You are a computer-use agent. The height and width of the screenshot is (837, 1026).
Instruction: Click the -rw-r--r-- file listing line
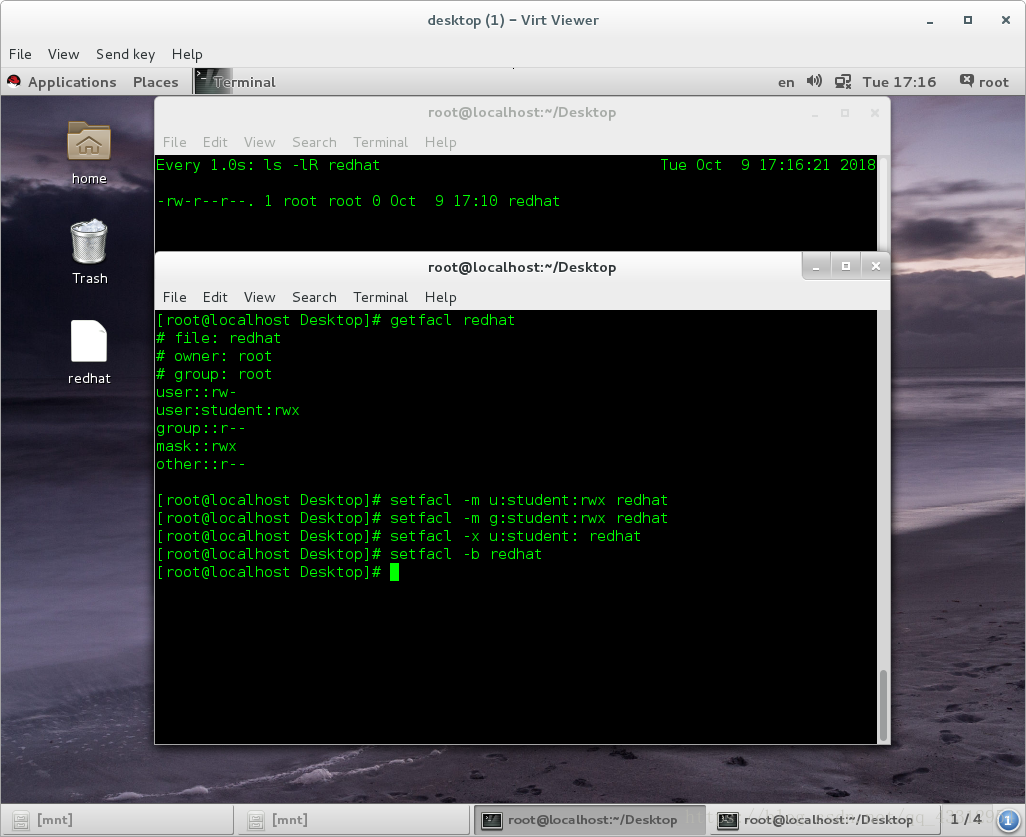[x=358, y=201]
